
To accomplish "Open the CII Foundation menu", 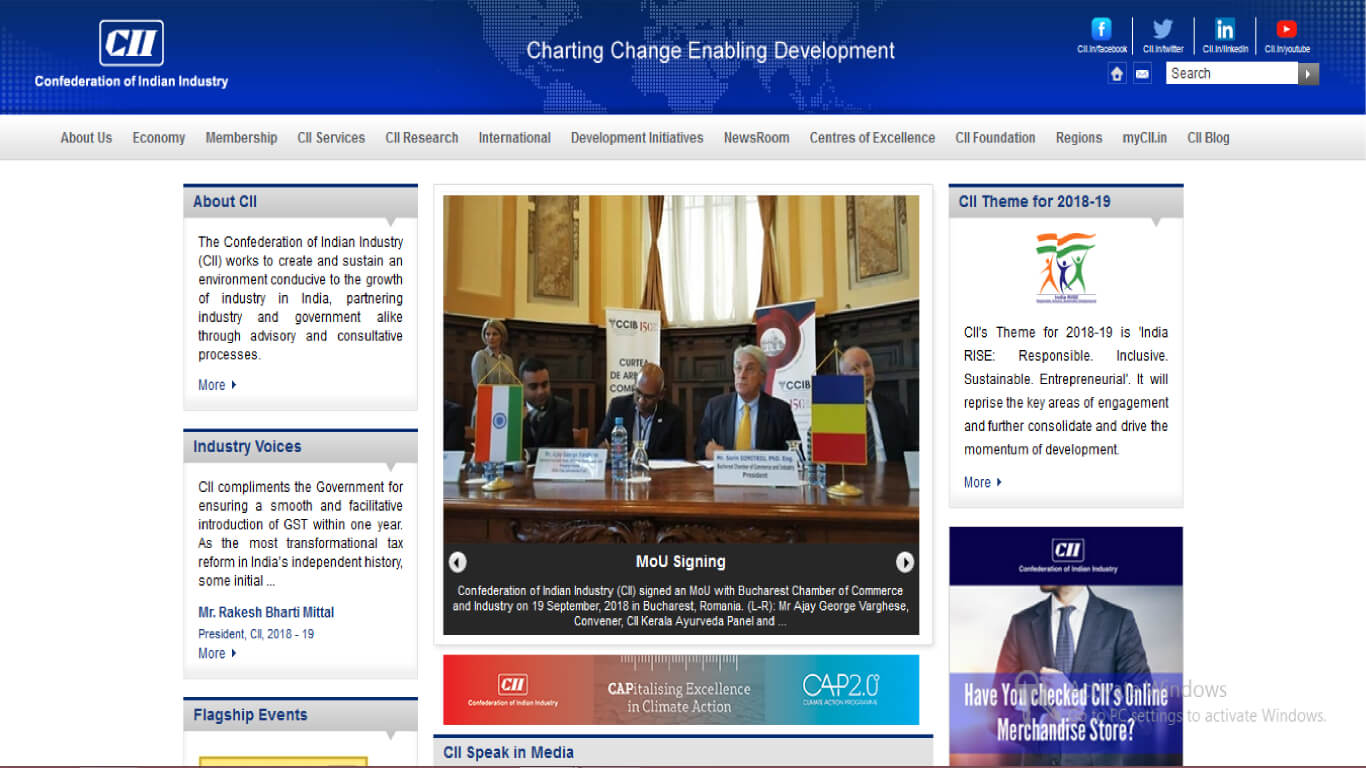I will pos(995,138).
